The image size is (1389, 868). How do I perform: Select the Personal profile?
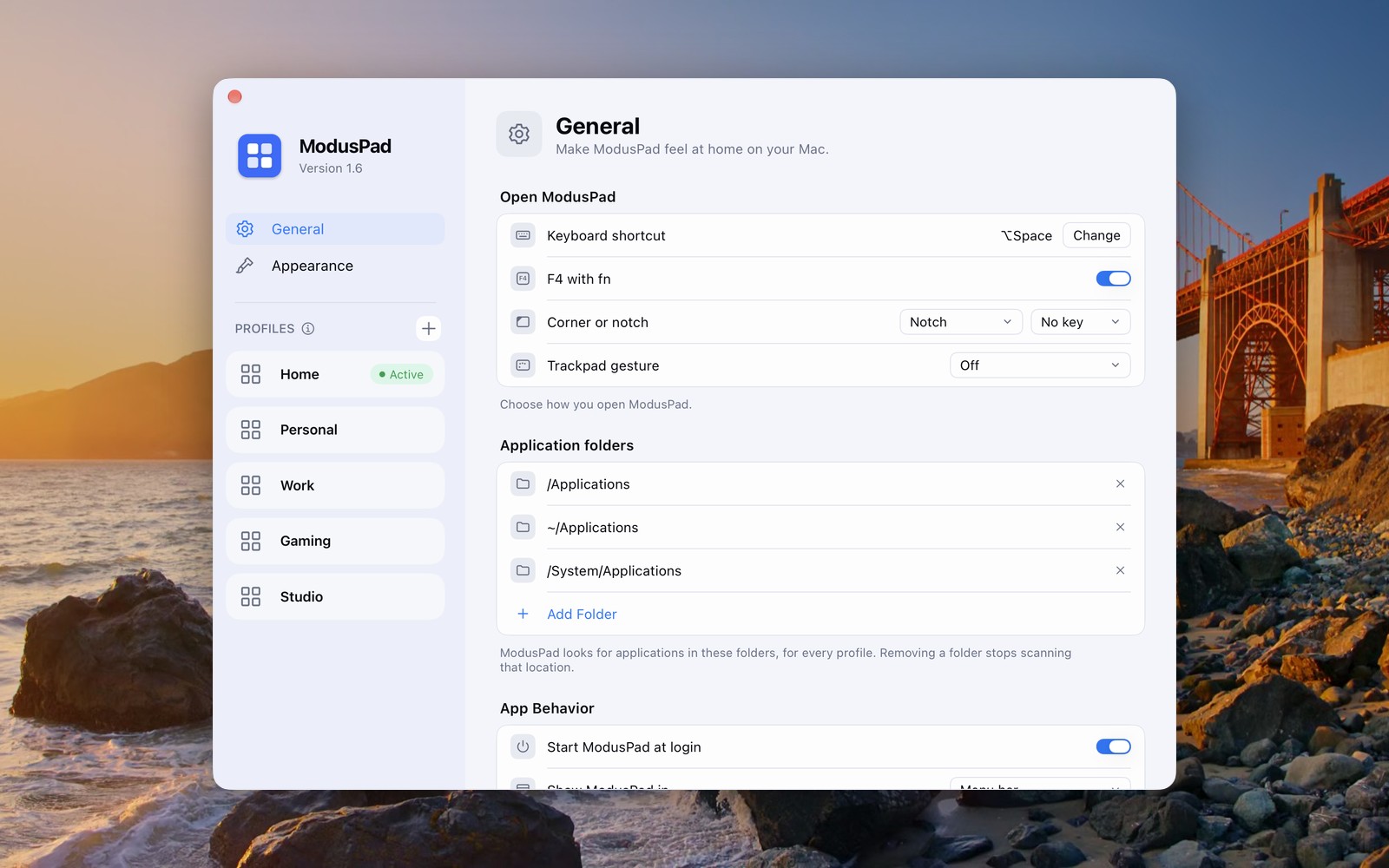335,430
